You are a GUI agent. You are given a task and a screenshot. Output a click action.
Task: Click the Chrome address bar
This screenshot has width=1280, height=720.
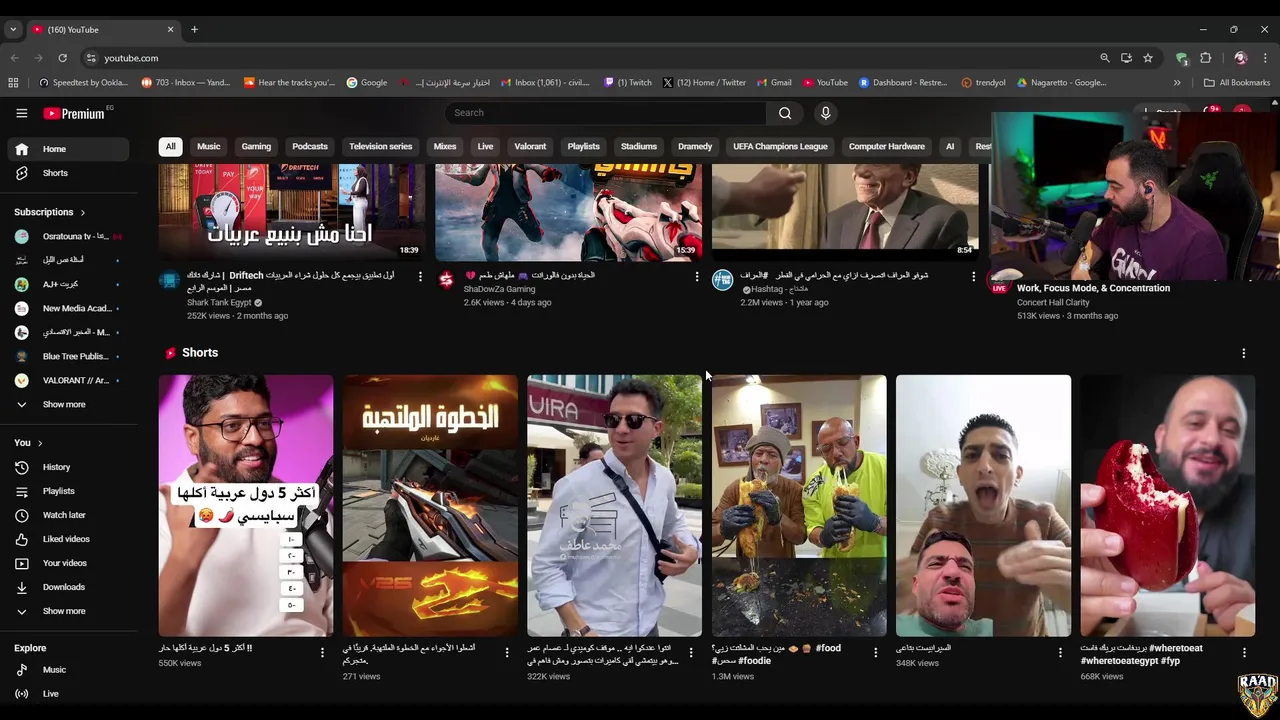tap(590, 58)
